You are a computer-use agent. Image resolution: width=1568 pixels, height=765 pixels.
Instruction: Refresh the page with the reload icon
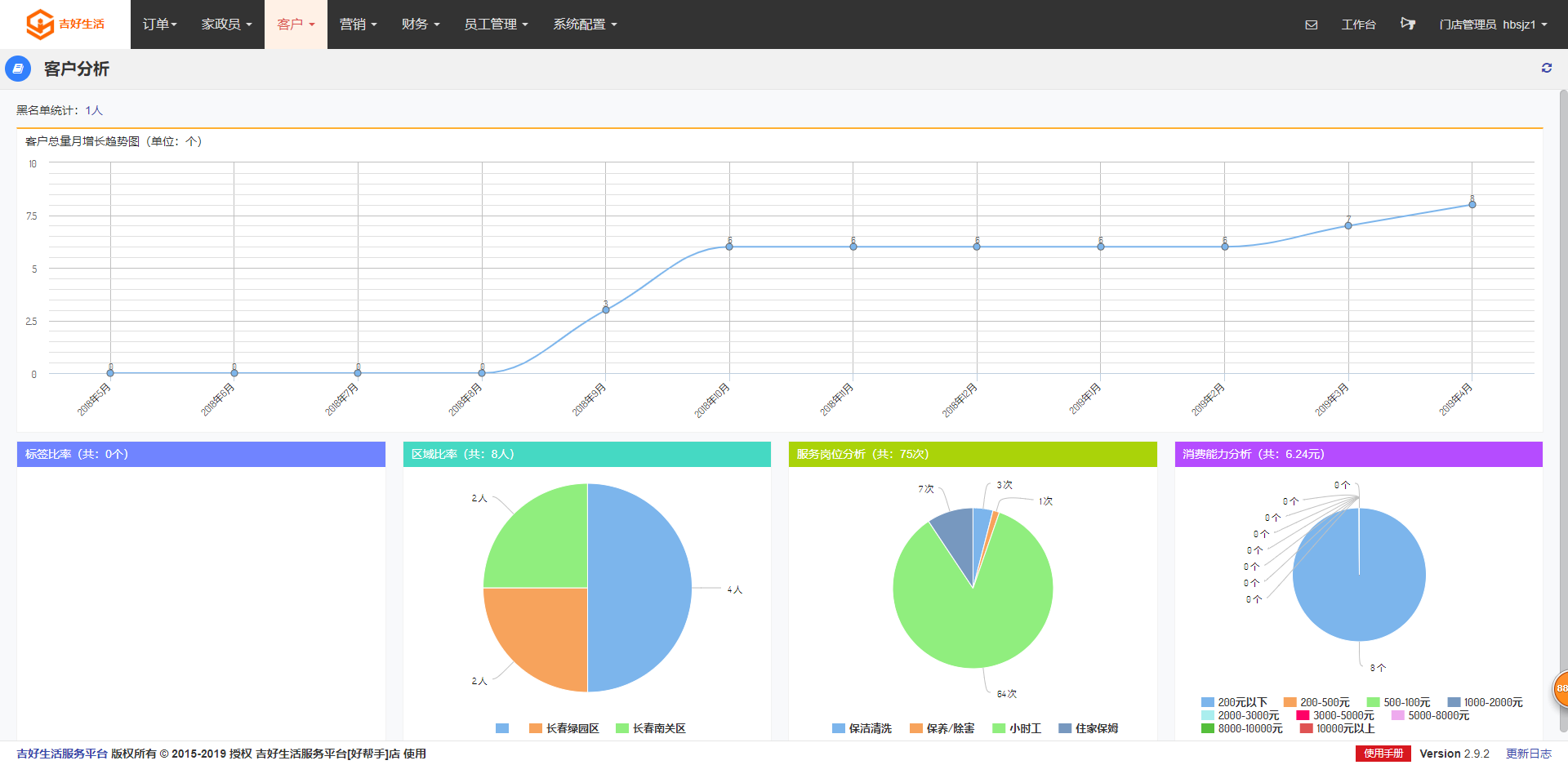tap(1547, 68)
